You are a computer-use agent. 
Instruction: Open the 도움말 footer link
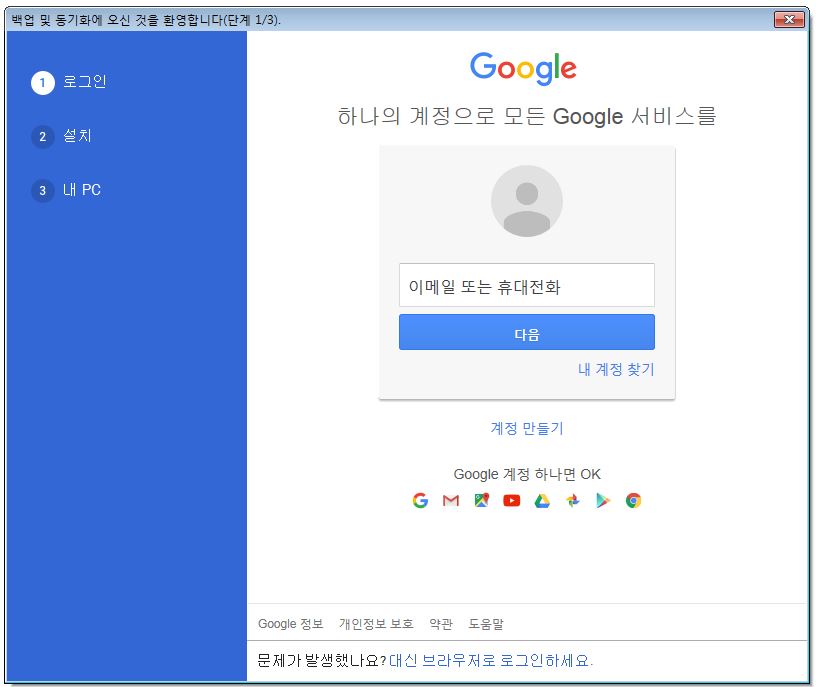[486, 624]
